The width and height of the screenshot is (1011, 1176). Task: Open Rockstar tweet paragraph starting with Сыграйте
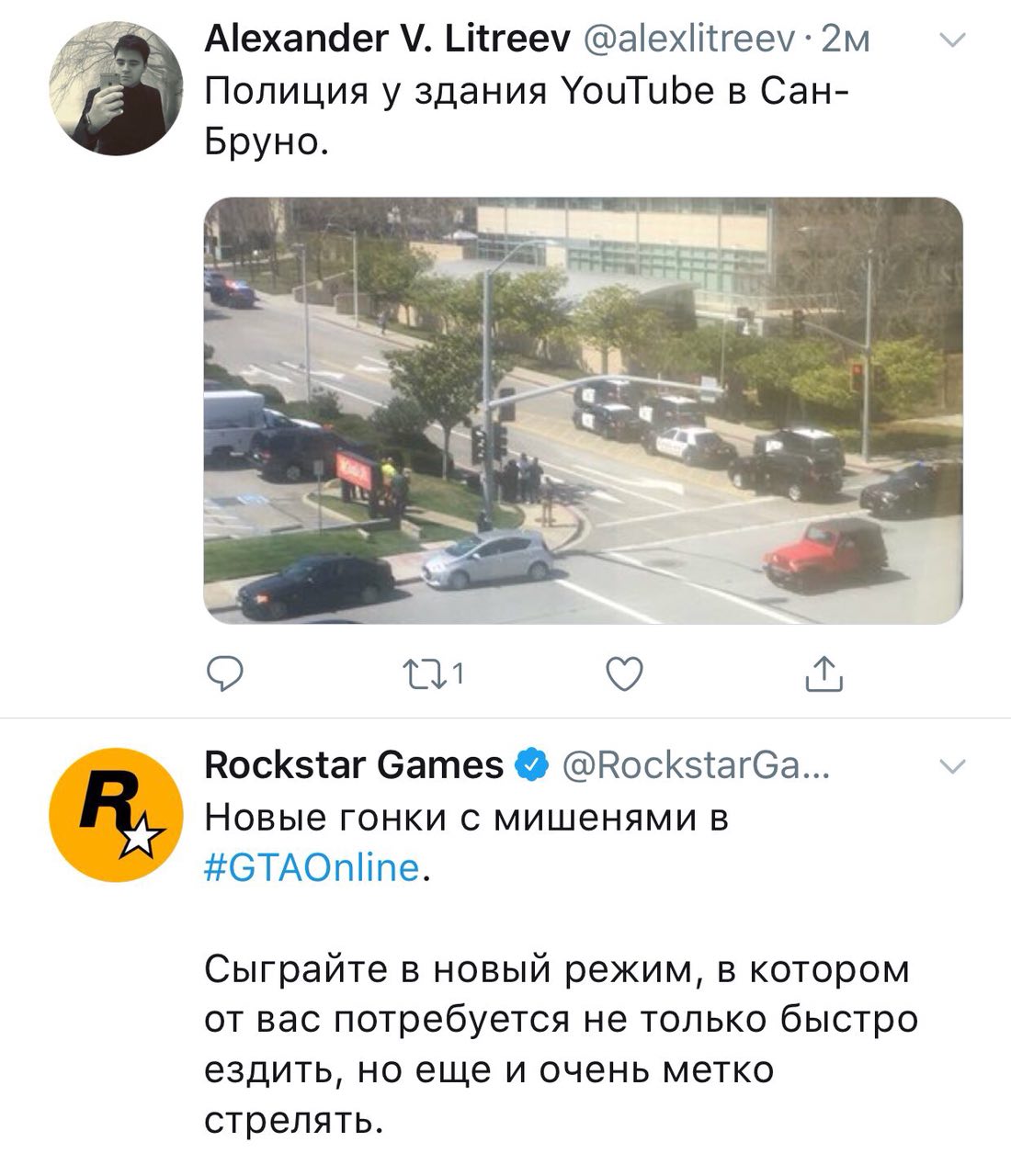tap(561, 1045)
